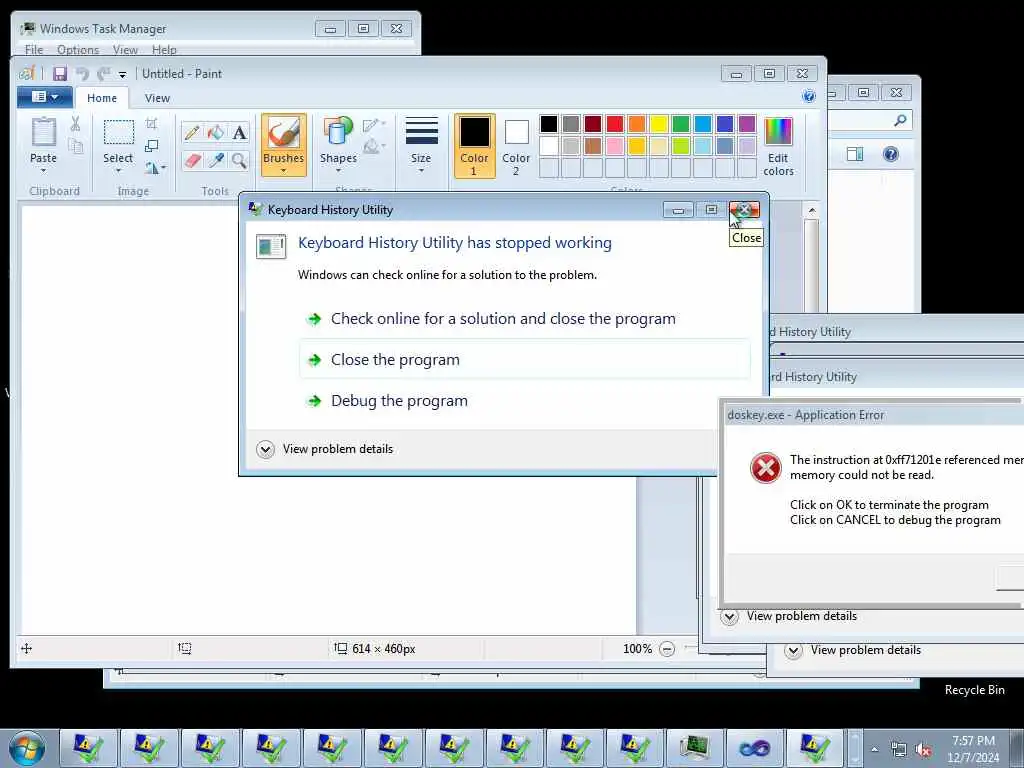Click the red error icon in the doskey.exe dialog

pyautogui.click(x=765, y=468)
